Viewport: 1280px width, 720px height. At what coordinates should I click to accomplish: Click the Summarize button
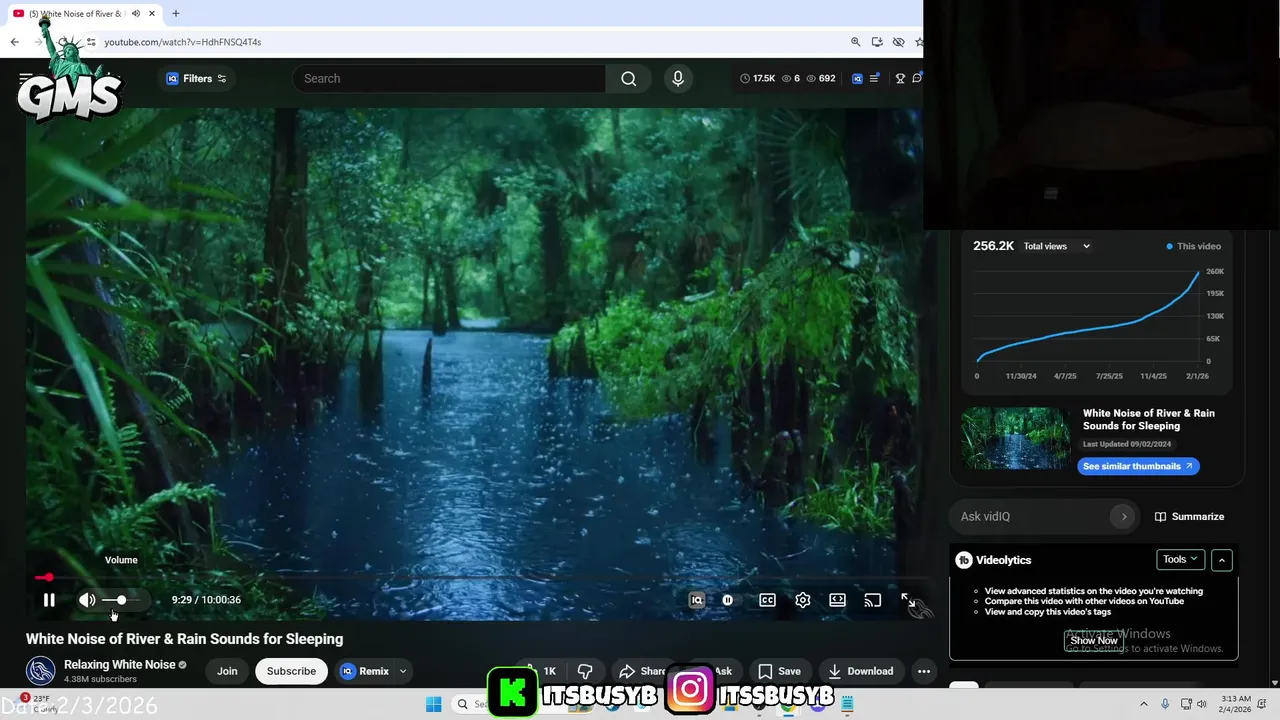1189,516
